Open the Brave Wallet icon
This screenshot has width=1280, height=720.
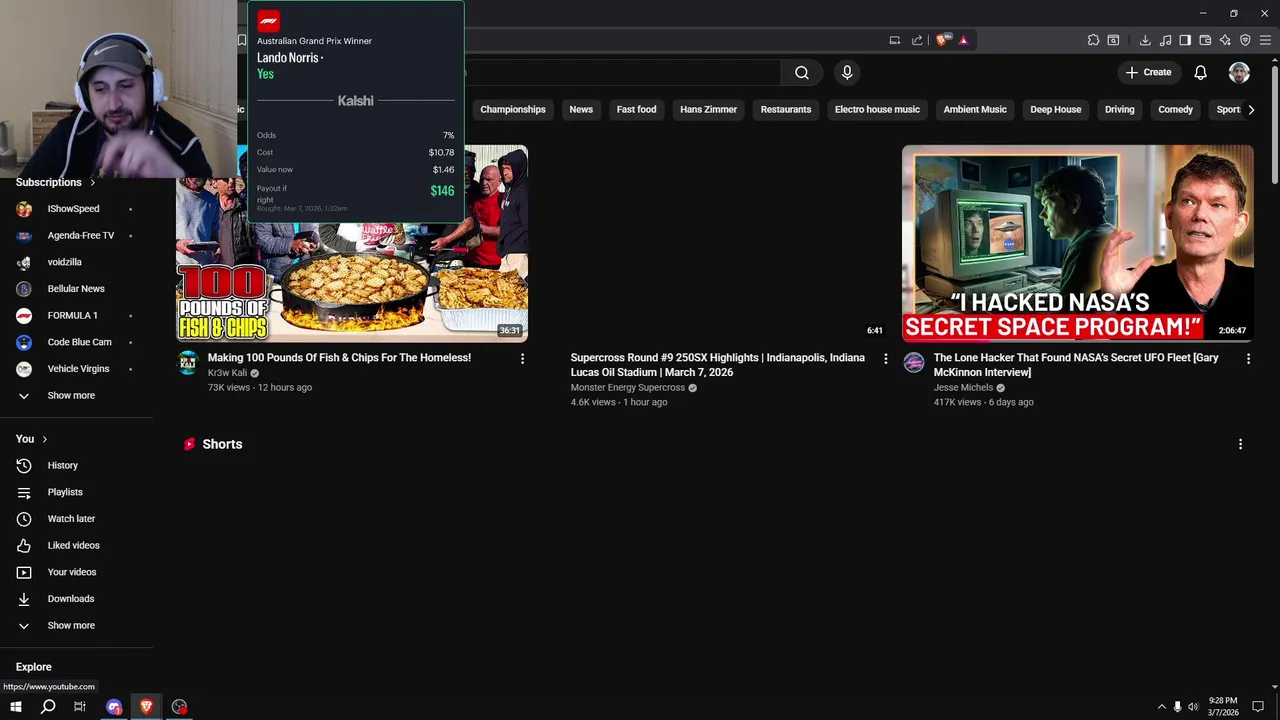pos(1205,40)
